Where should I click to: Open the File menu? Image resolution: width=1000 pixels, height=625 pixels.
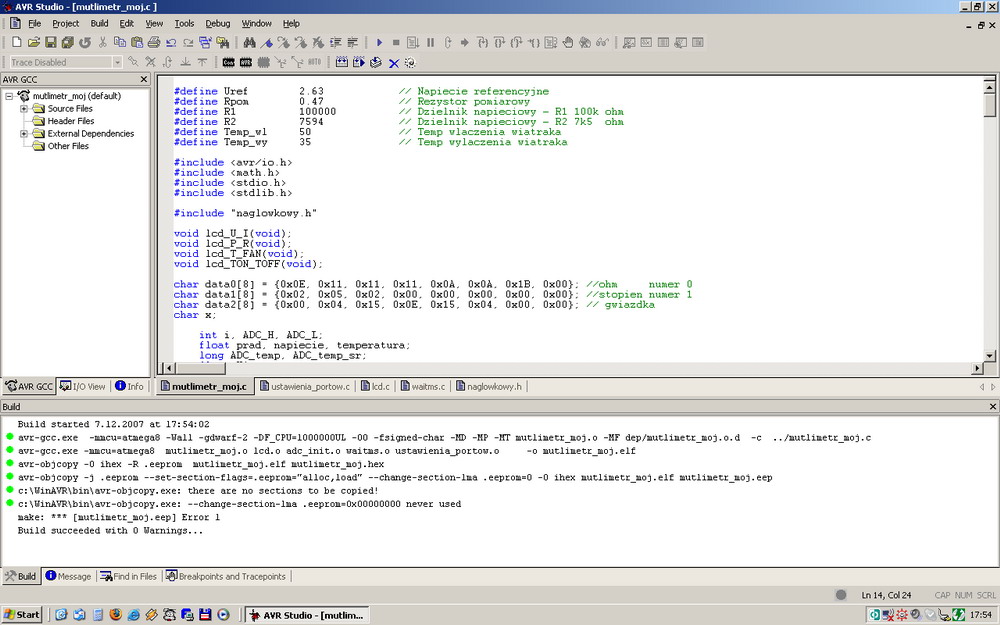(34, 24)
